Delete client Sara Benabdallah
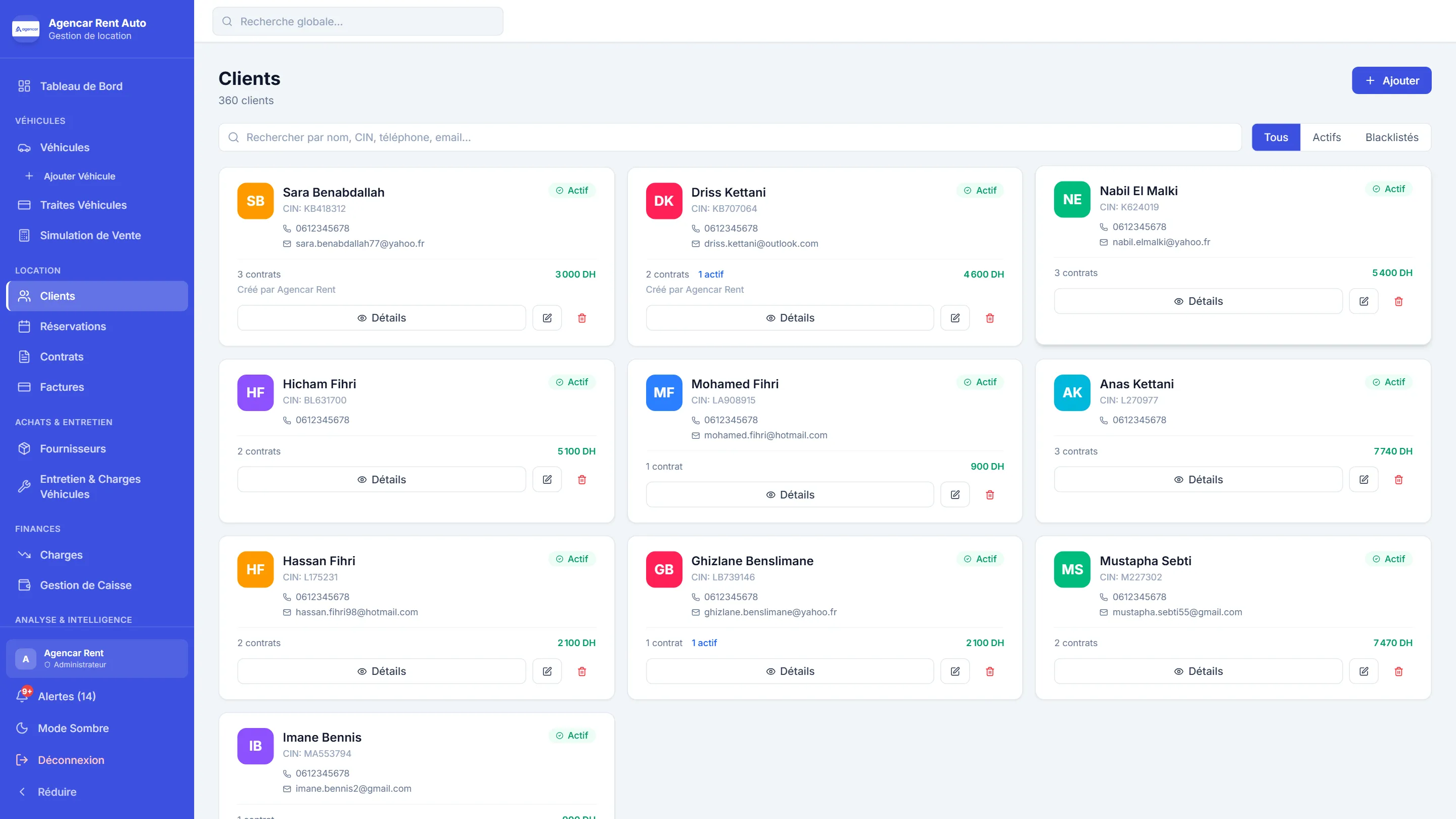Image resolution: width=1456 pixels, height=819 pixels. [581, 317]
